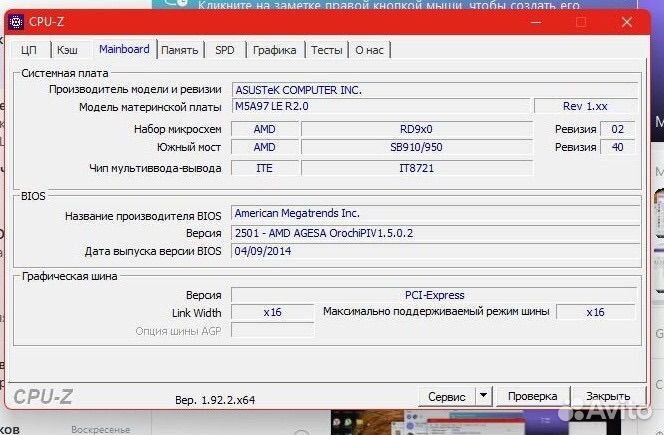Click the maximum supported bus mode x16 value
This screenshot has width=664, height=435.
click(595, 312)
